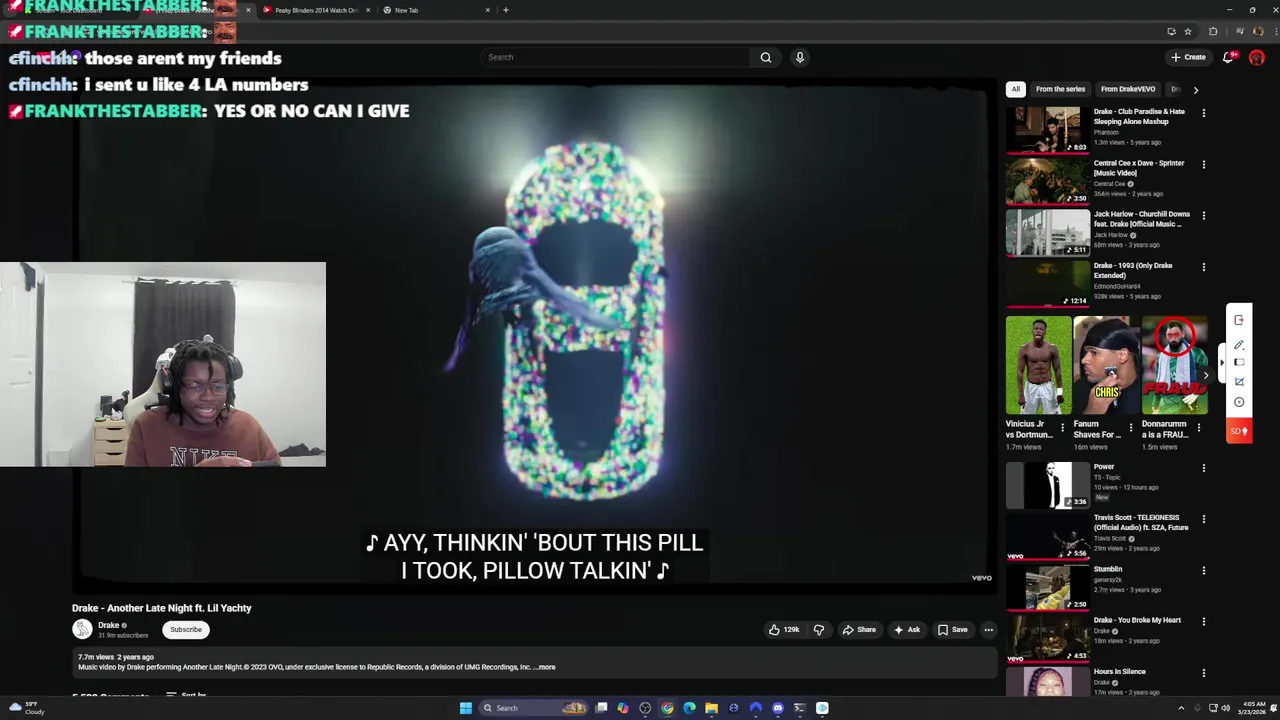Click the exit icon in overlay toolbar

pyautogui.click(x=1239, y=320)
